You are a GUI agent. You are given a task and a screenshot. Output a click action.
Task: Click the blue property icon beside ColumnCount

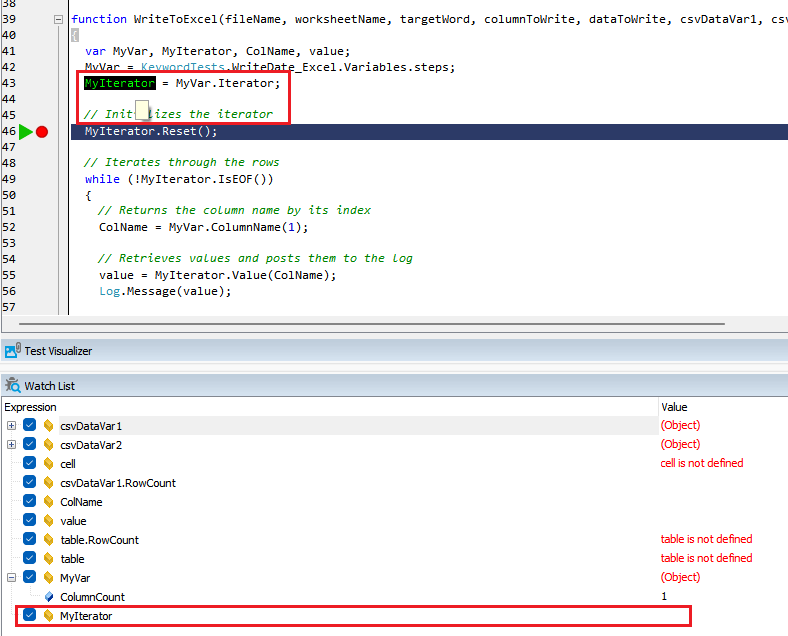(x=48, y=597)
